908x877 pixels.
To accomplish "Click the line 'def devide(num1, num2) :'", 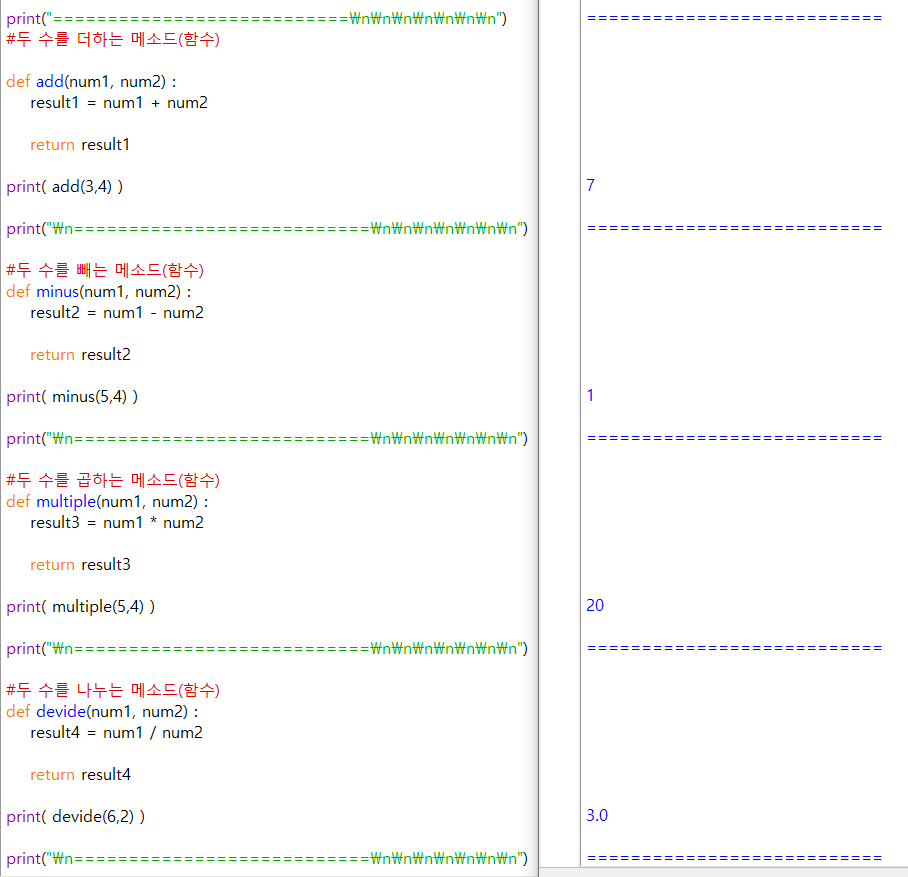I will click(102, 711).
